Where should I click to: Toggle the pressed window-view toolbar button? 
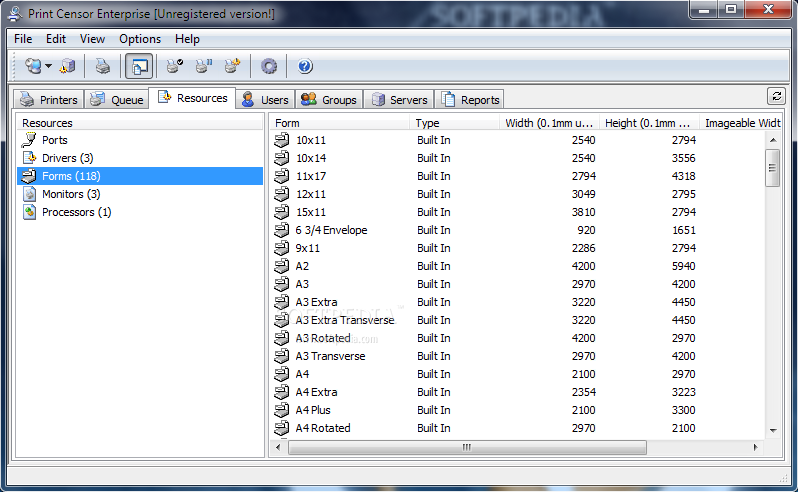pyautogui.click(x=139, y=66)
